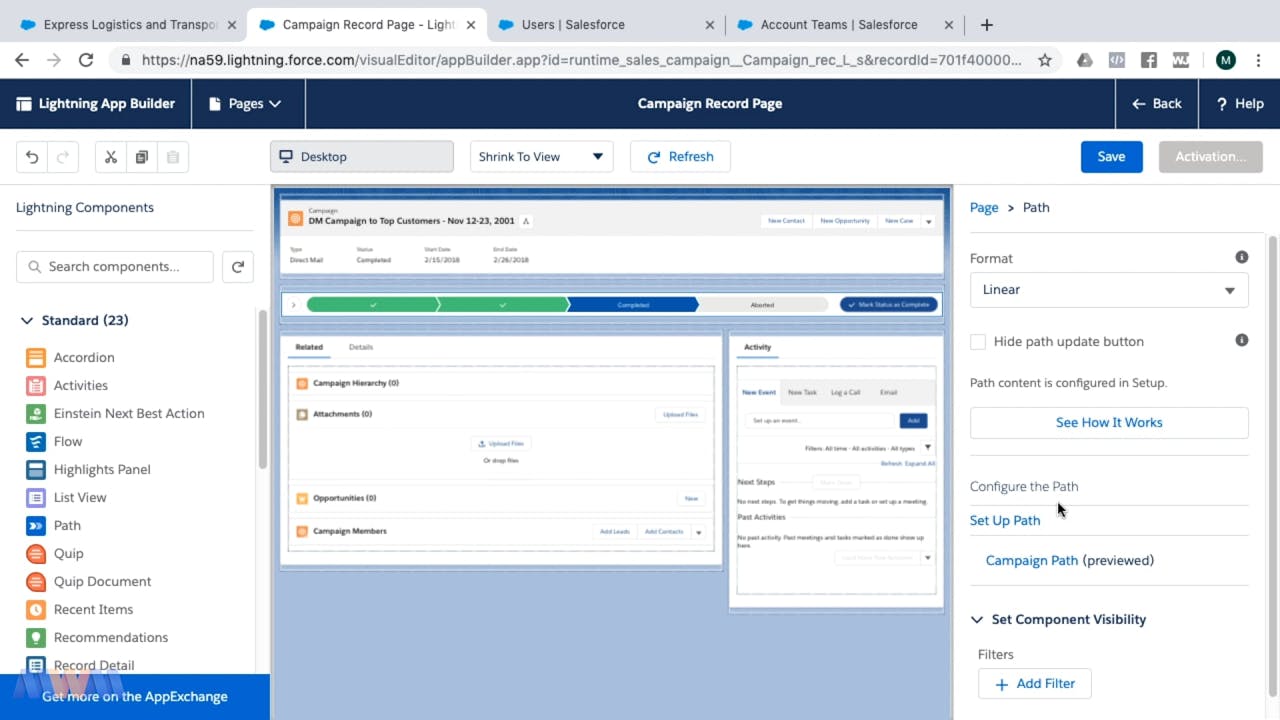This screenshot has width=1280, height=720.
Task: Open Chrome profile avatar M
Action: [1226, 60]
